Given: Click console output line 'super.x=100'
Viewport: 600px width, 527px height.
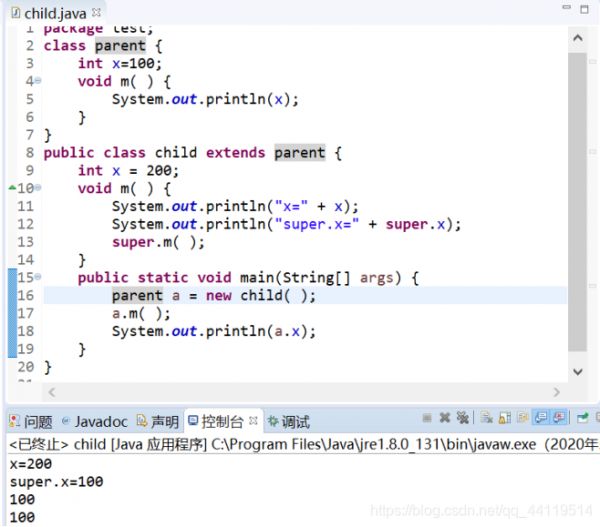Looking at the screenshot, I should [56, 482].
